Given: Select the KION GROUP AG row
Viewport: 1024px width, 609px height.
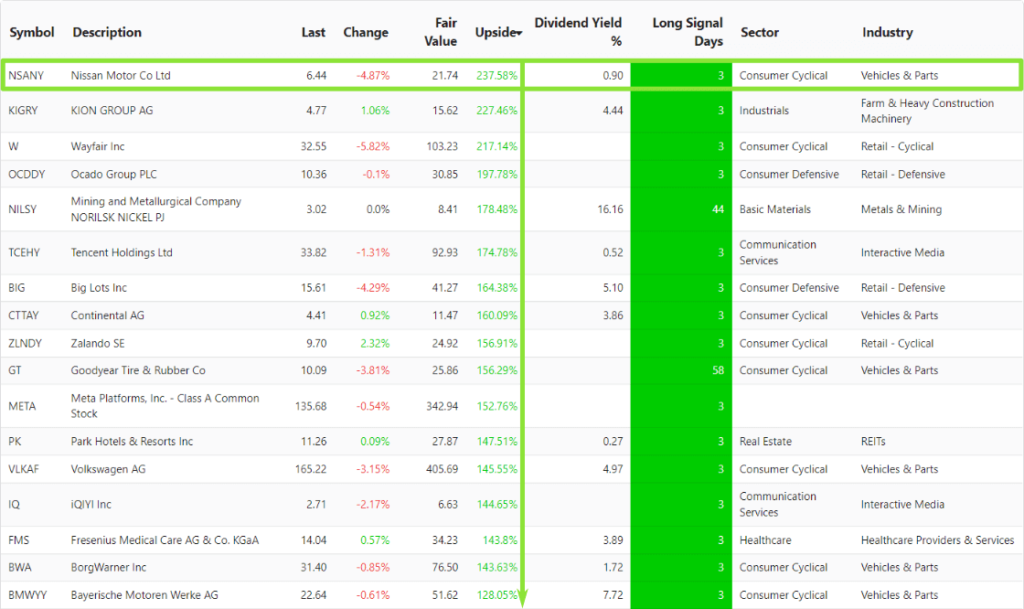Looking at the screenshot, I should (512, 111).
